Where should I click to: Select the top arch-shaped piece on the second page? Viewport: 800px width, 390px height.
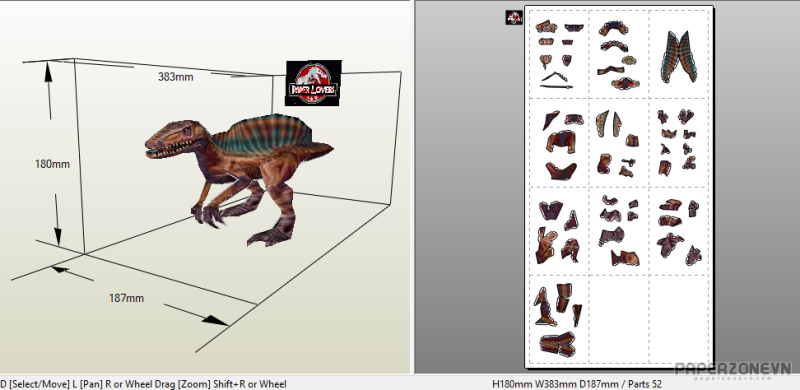613,28
